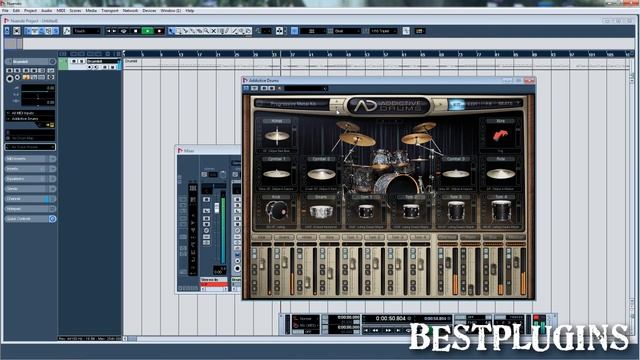The image size is (640, 360).
Task: Open the Beat grid type dropdown
Action: pyautogui.click(x=347, y=31)
